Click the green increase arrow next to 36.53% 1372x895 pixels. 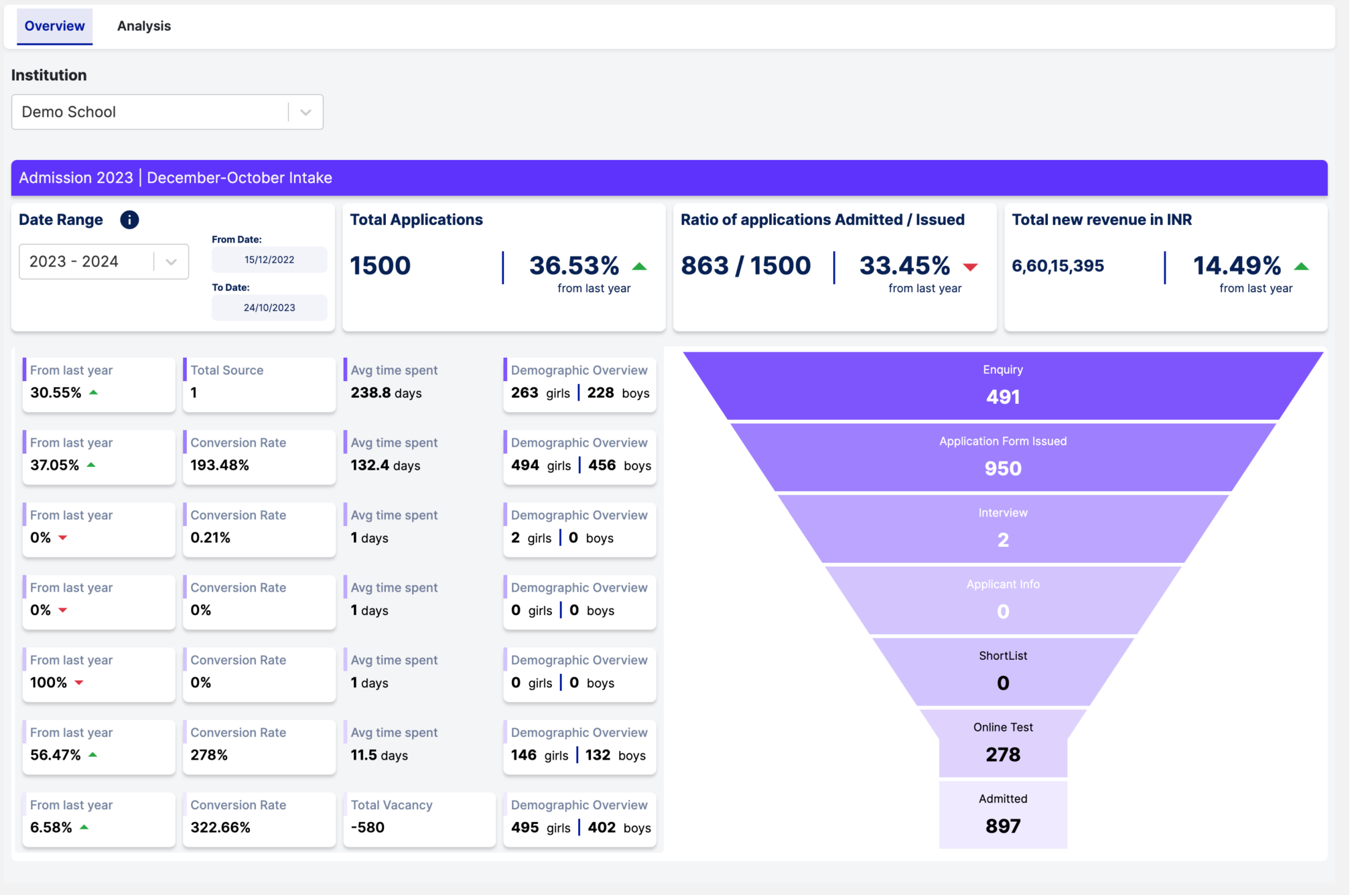coord(640,265)
